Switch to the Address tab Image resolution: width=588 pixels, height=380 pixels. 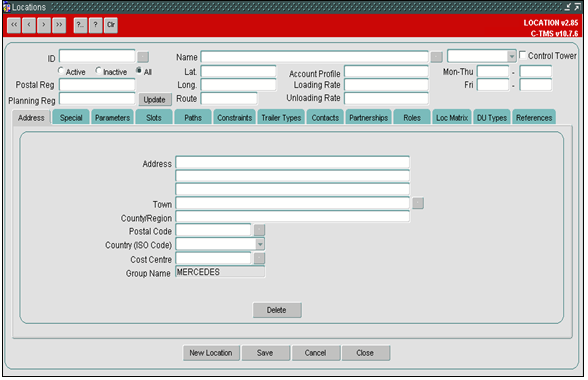31,118
